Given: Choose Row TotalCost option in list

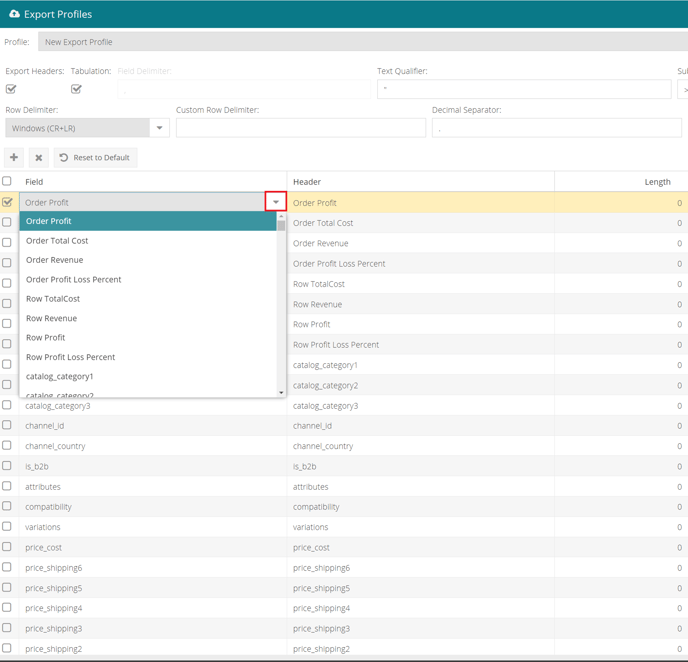Looking at the screenshot, I should pos(148,299).
